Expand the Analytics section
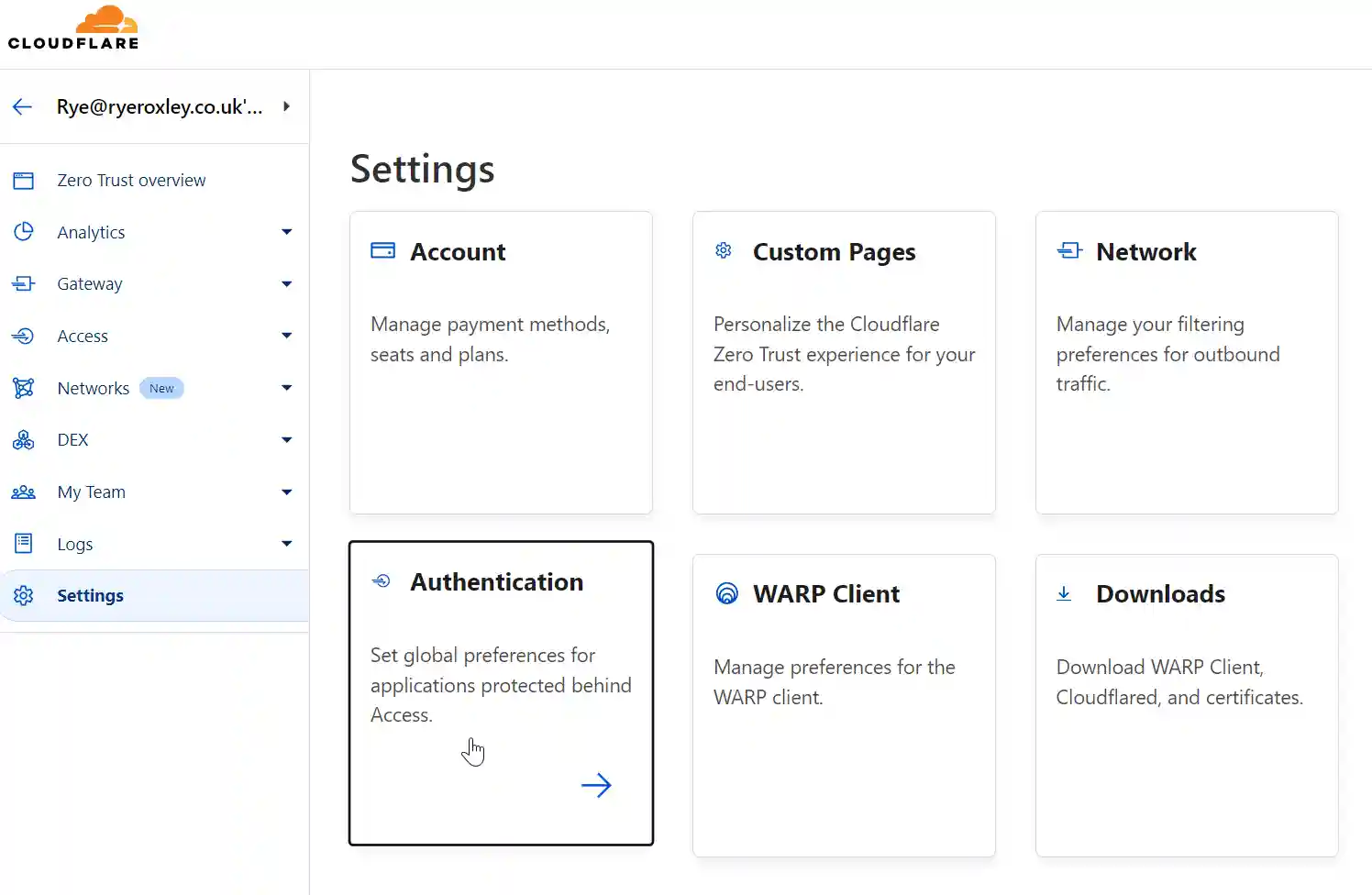The image size is (1372, 895). click(286, 232)
